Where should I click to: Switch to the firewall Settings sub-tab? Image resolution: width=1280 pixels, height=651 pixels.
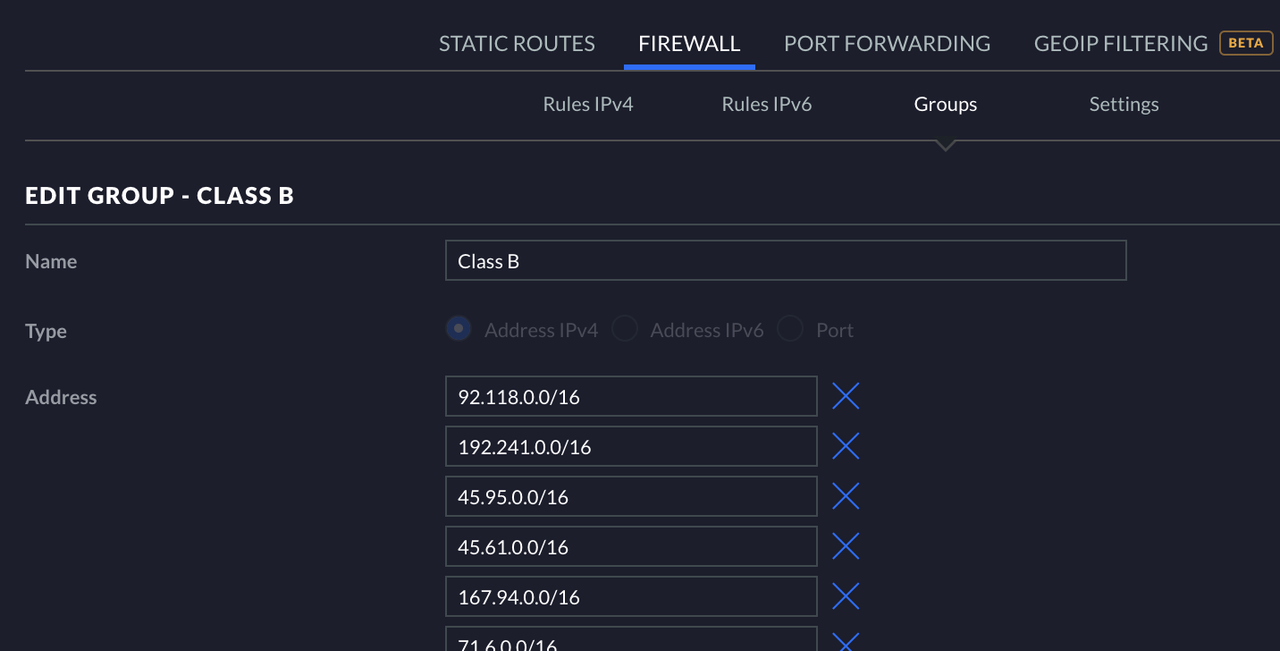click(x=1124, y=104)
